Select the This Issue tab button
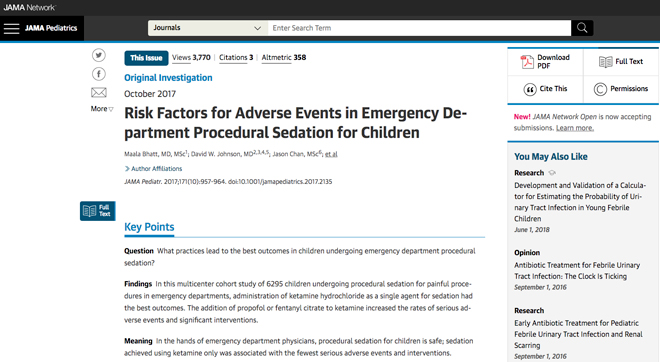The height and width of the screenshot is (362, 660). point(146,58)
